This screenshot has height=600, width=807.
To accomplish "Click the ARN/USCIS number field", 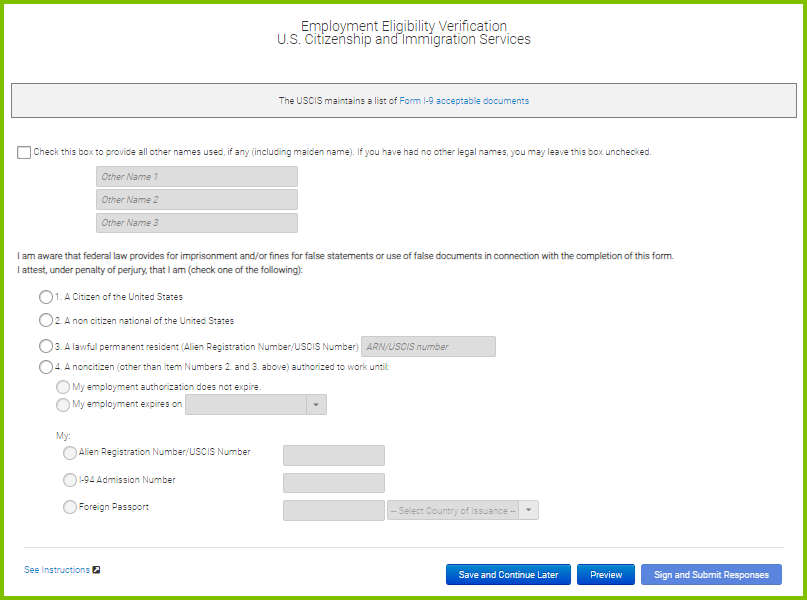I will [x=428, y=347].
